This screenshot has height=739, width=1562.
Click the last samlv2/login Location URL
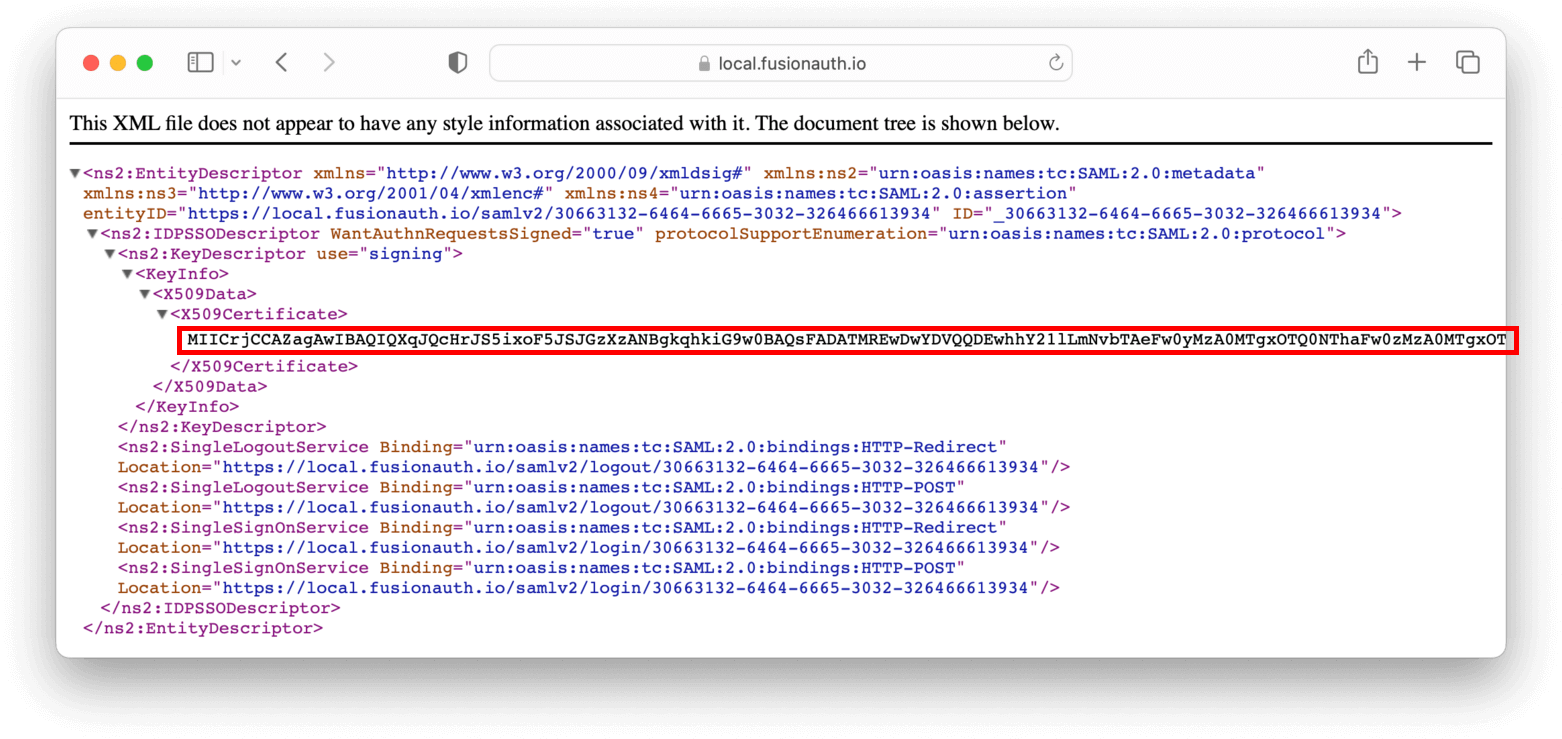pyautogui.click(x=626, y=587)
